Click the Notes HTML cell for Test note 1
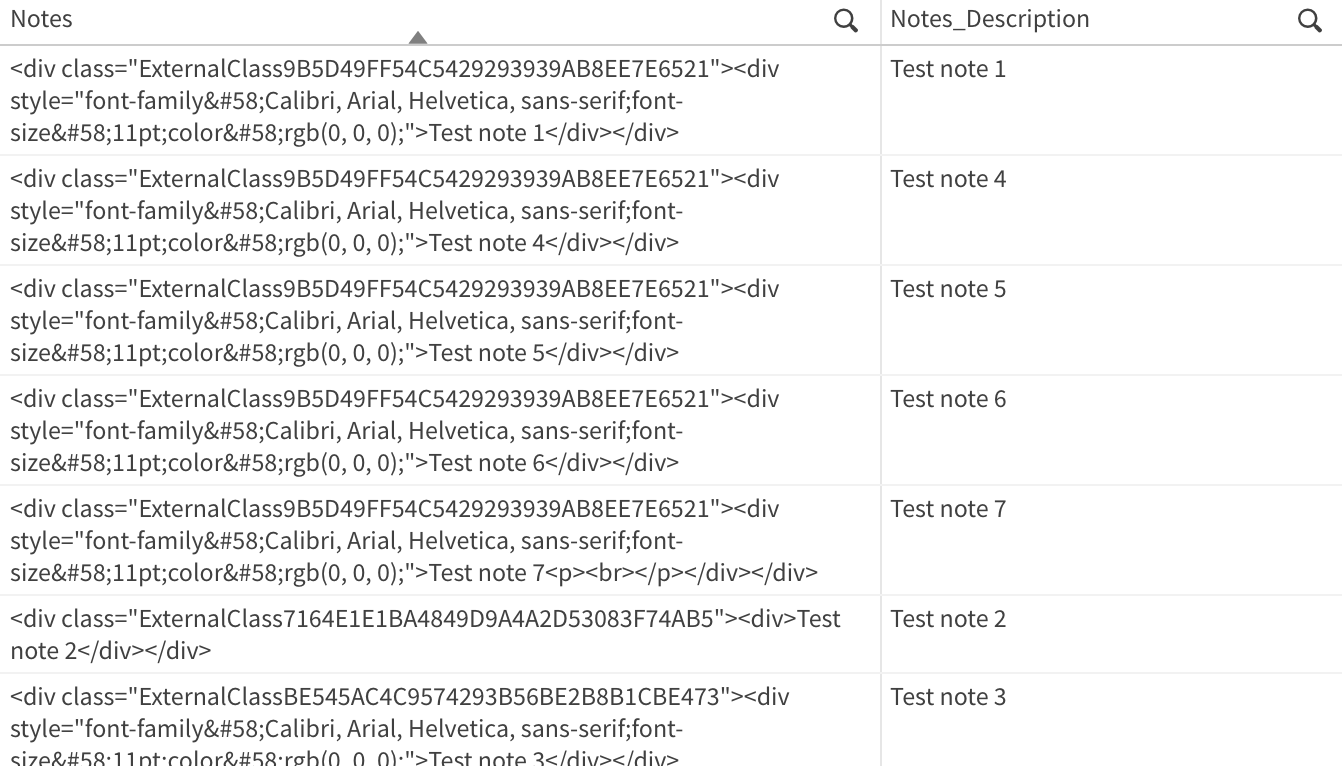The height and width of the screenshot is (766, 1342). click(395, 101)
